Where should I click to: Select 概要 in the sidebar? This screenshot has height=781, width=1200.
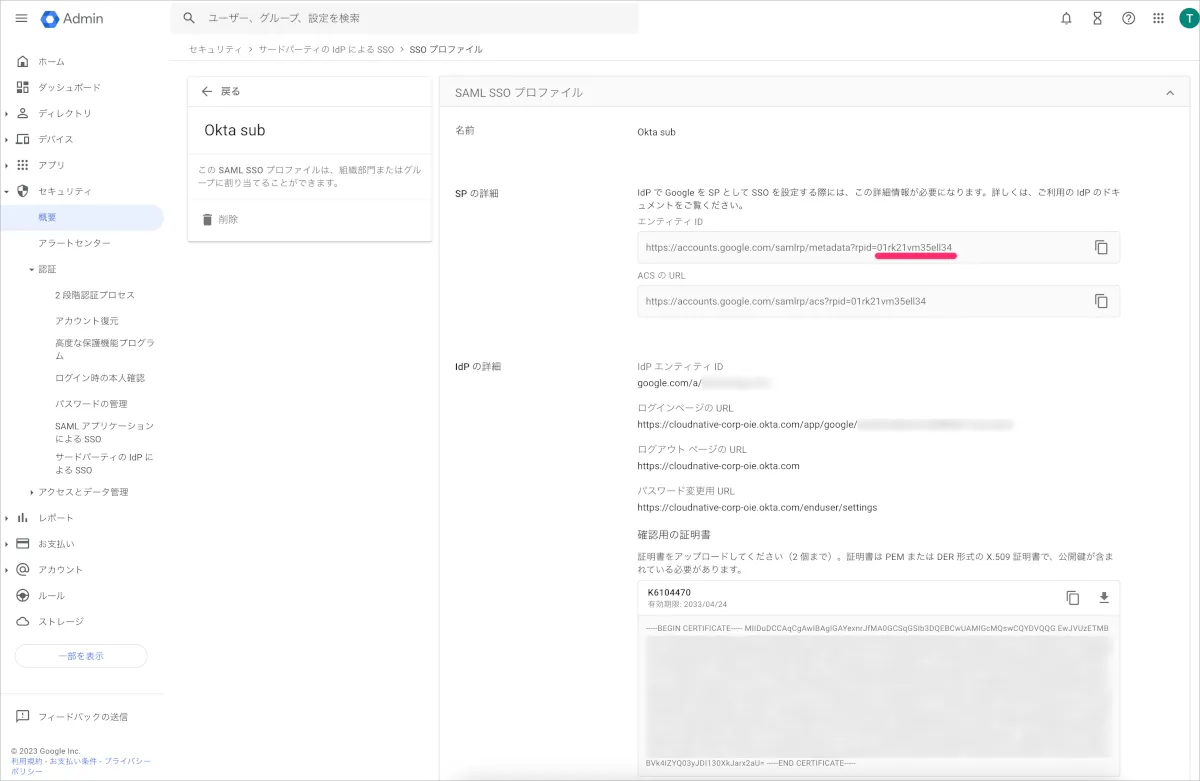(82, 217)
